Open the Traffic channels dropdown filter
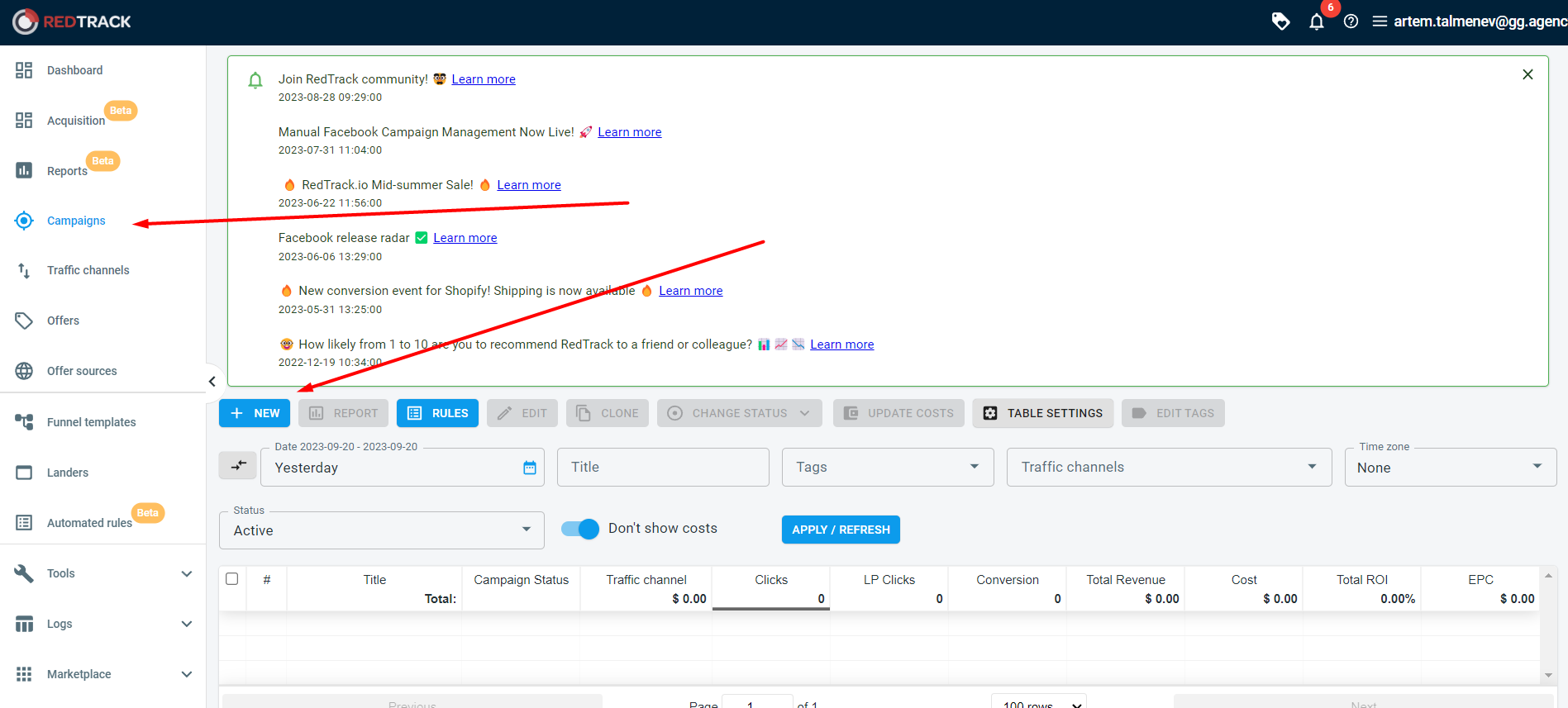1568x708 pixels. (1169, 467)
